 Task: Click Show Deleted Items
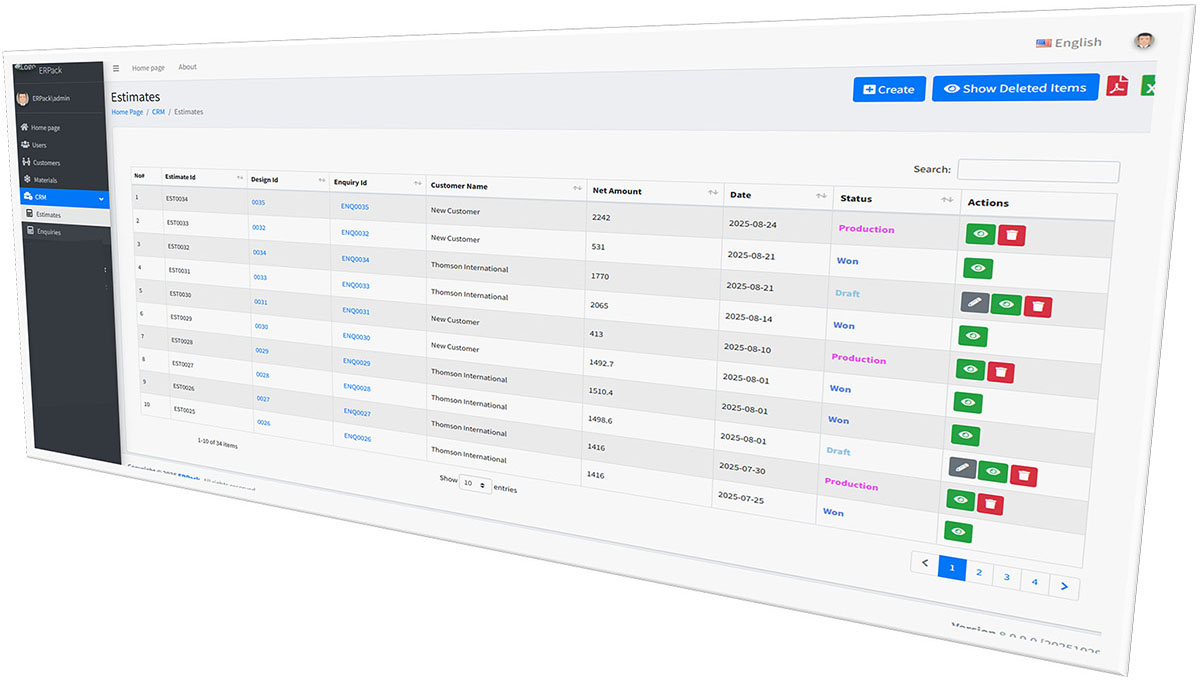[1015, 88]
